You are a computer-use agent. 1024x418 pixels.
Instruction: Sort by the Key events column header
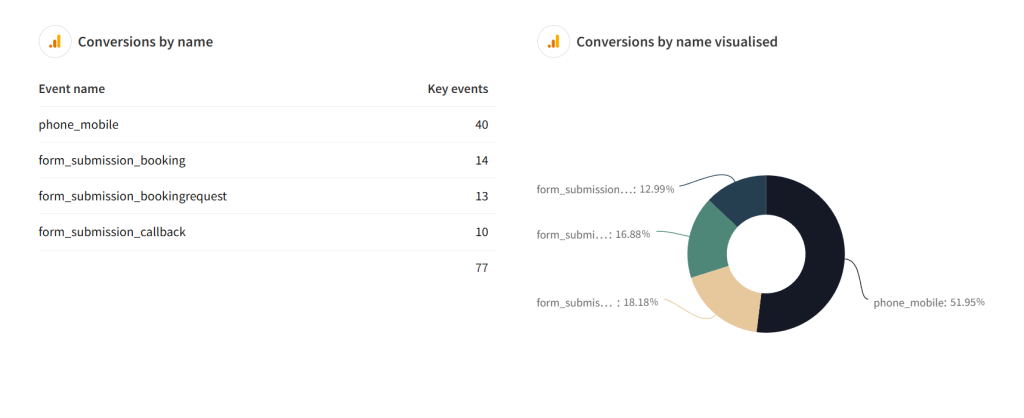pos(458,89)
